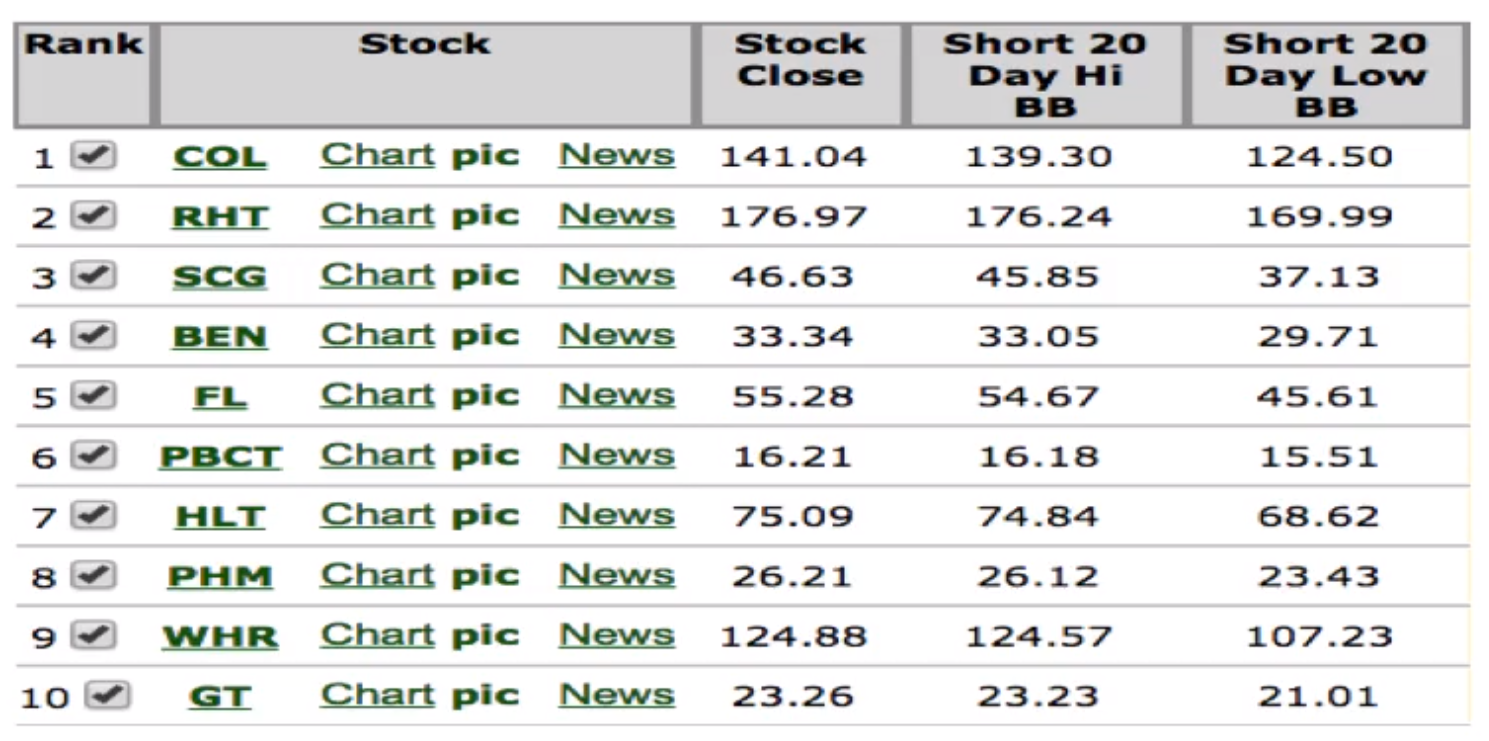Click the Short 20 Day Hi BB header
This screenshot has height=741, width=1489.
pyautogui.click(x=1045, y=75)
